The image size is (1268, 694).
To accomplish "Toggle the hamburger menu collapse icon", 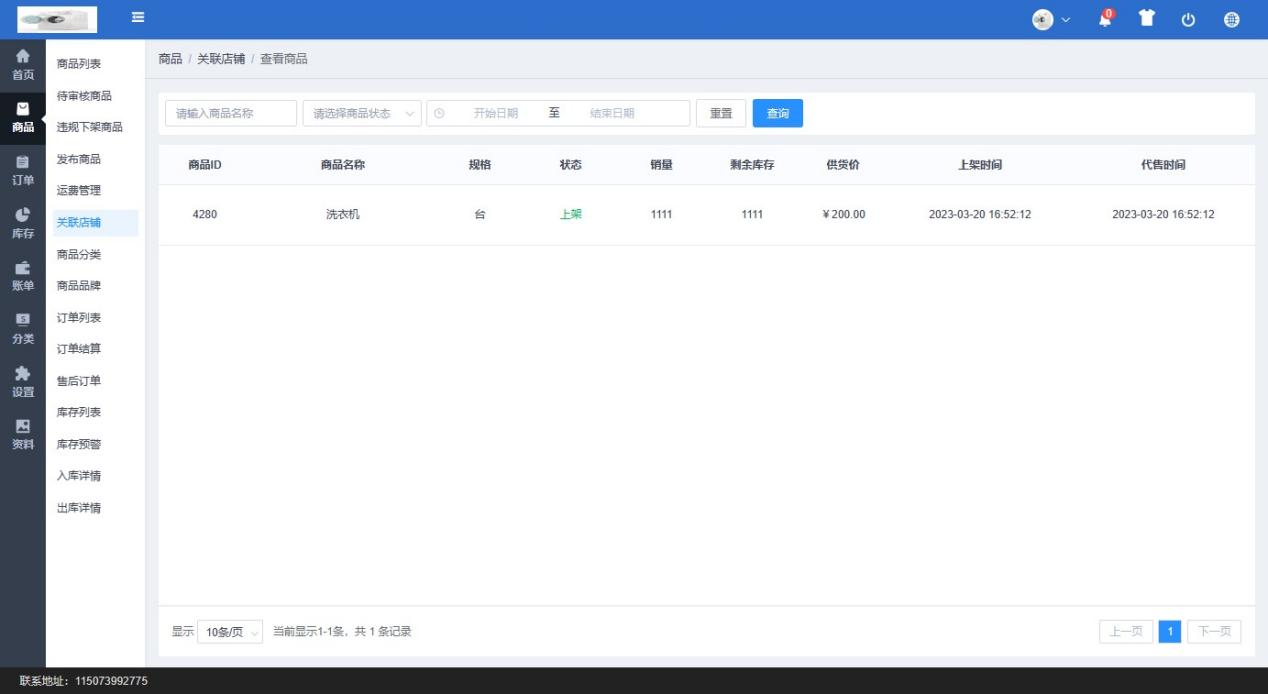I will click(x=137, y=17).
